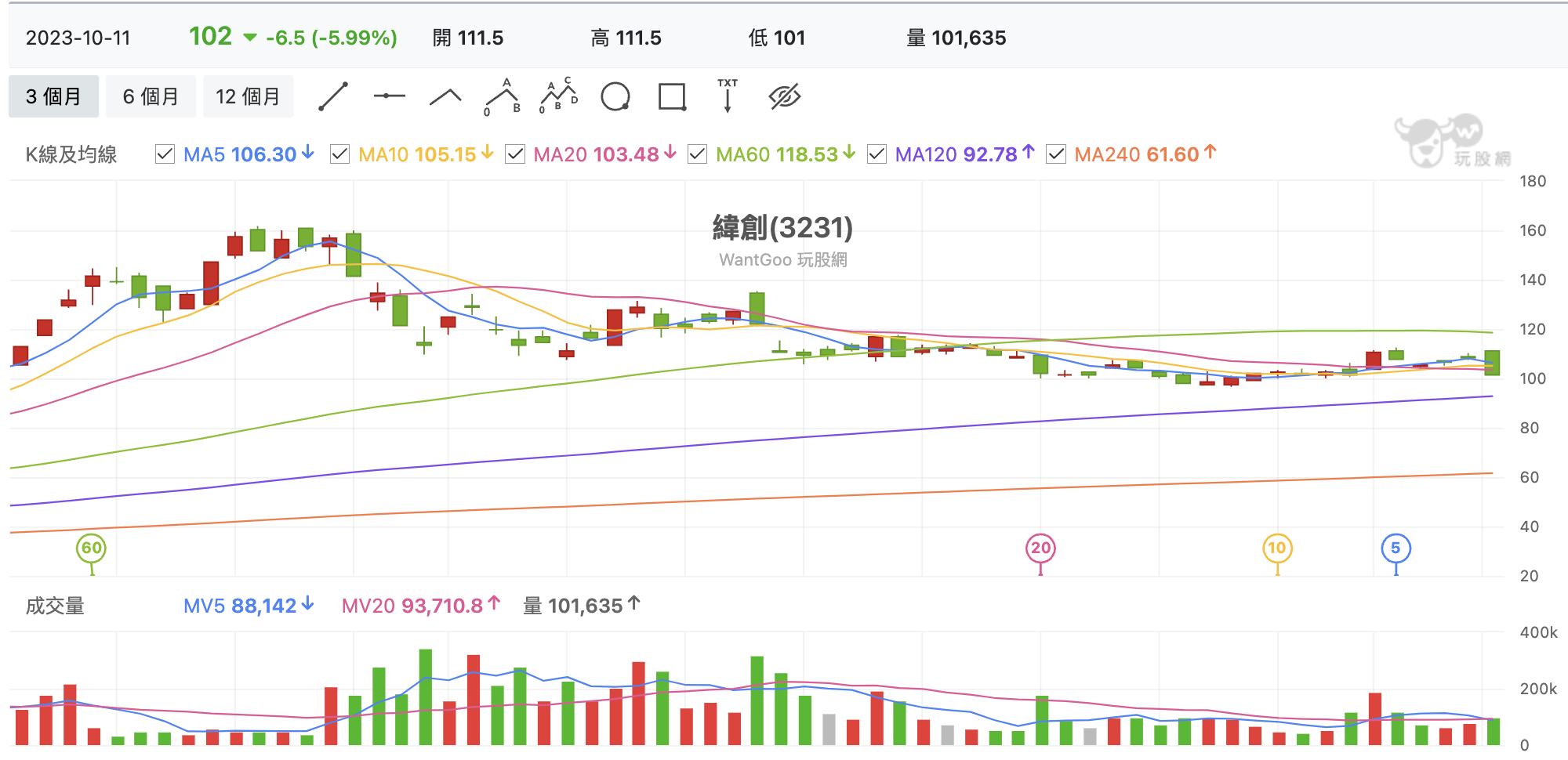Switch to the 6 個月 range tab

[x=151, y=96]
